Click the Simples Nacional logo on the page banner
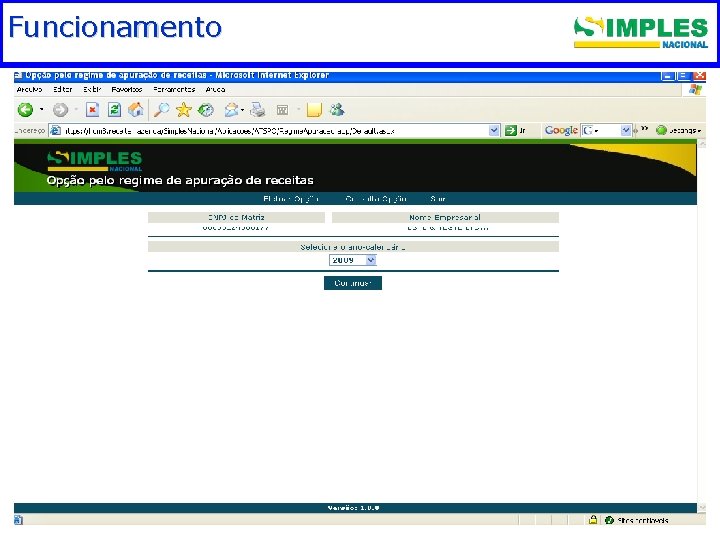 coord(95,161)
